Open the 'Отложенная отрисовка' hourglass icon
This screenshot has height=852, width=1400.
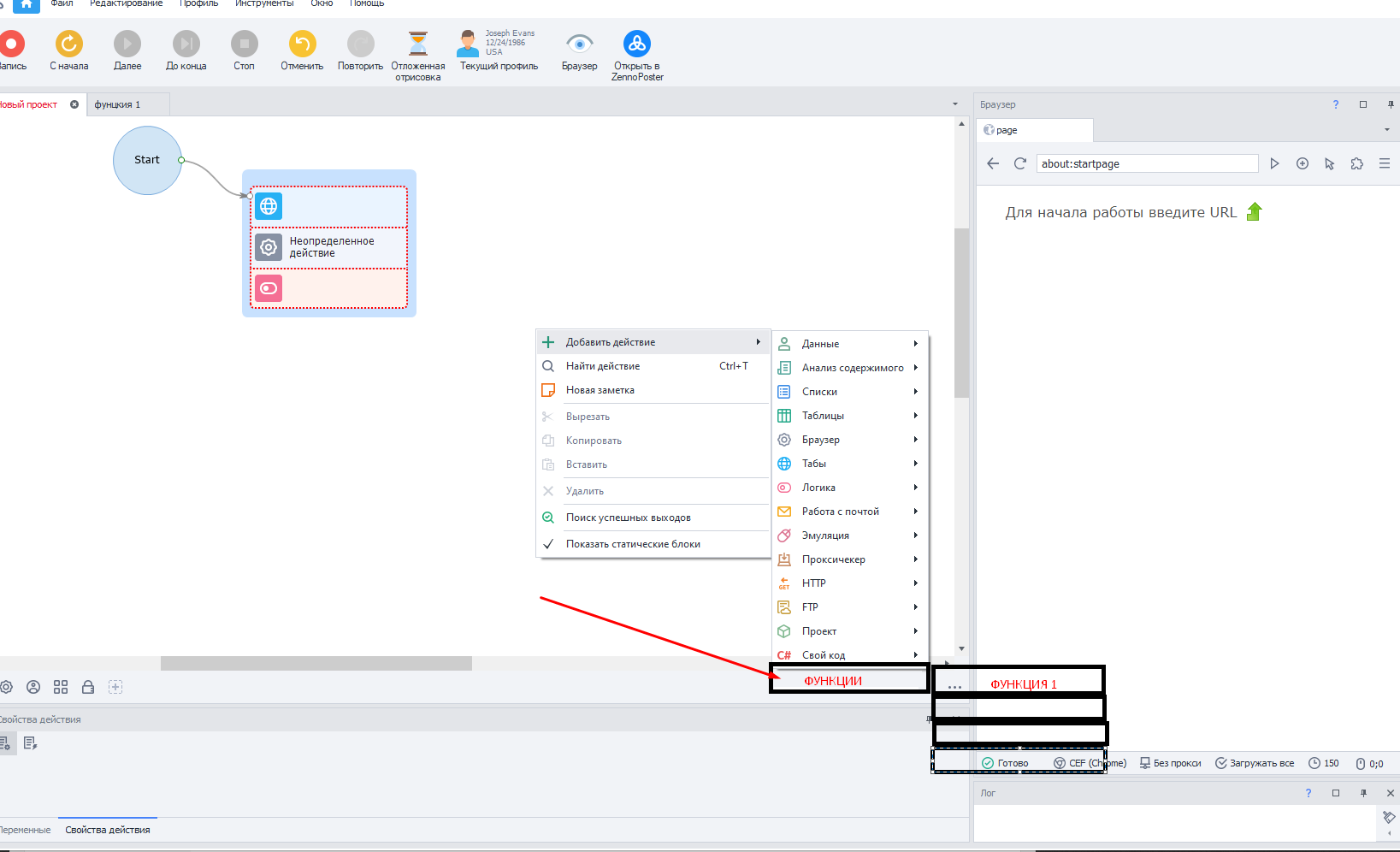point(417,44)
